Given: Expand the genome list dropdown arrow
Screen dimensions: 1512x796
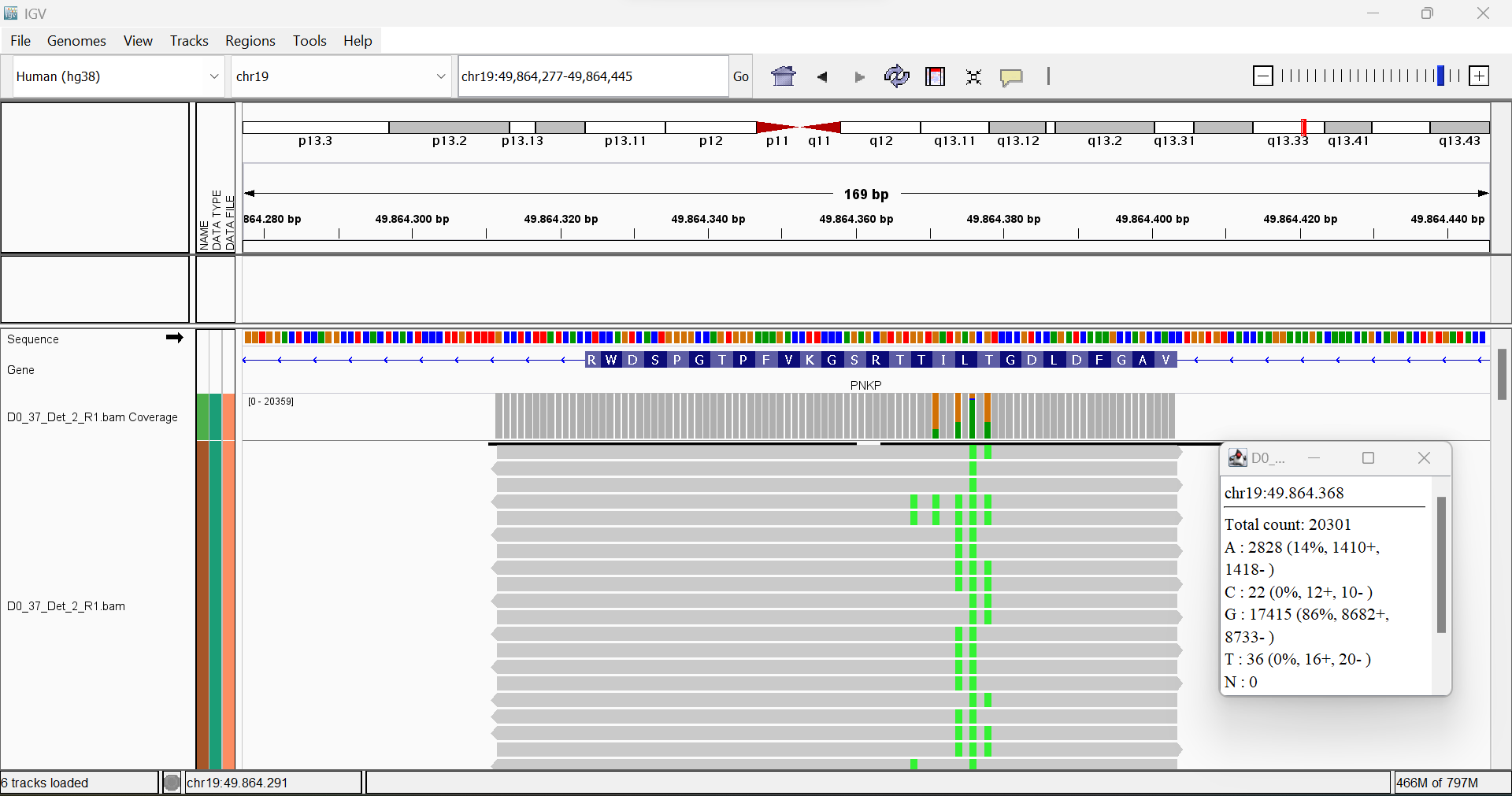Looking at the screenshot, I should [x=214, y=76].
